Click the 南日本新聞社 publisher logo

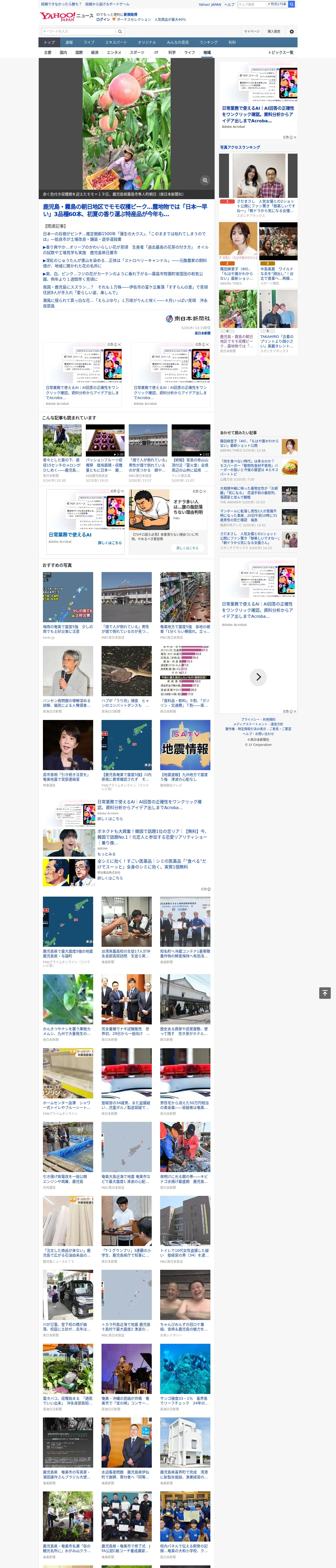188,318
